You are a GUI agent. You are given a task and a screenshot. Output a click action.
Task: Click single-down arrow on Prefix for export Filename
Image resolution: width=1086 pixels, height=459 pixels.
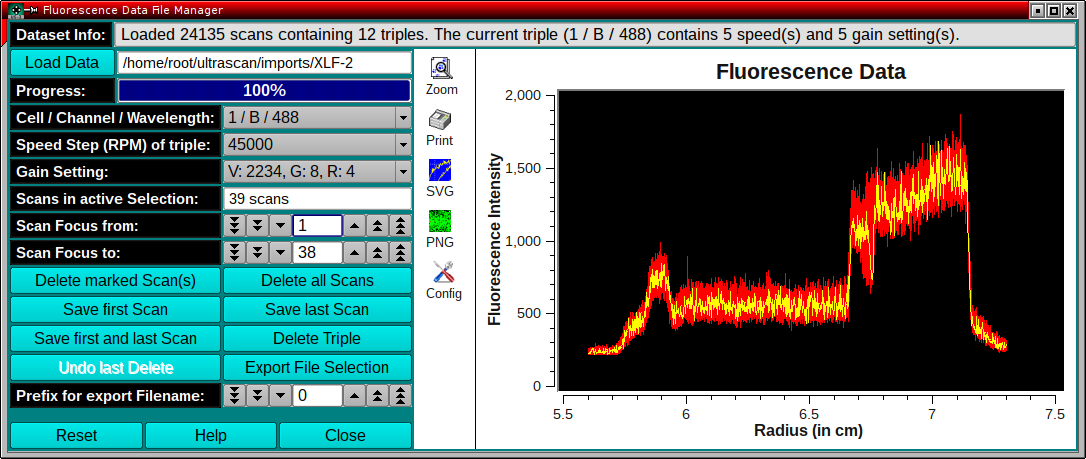280,396
